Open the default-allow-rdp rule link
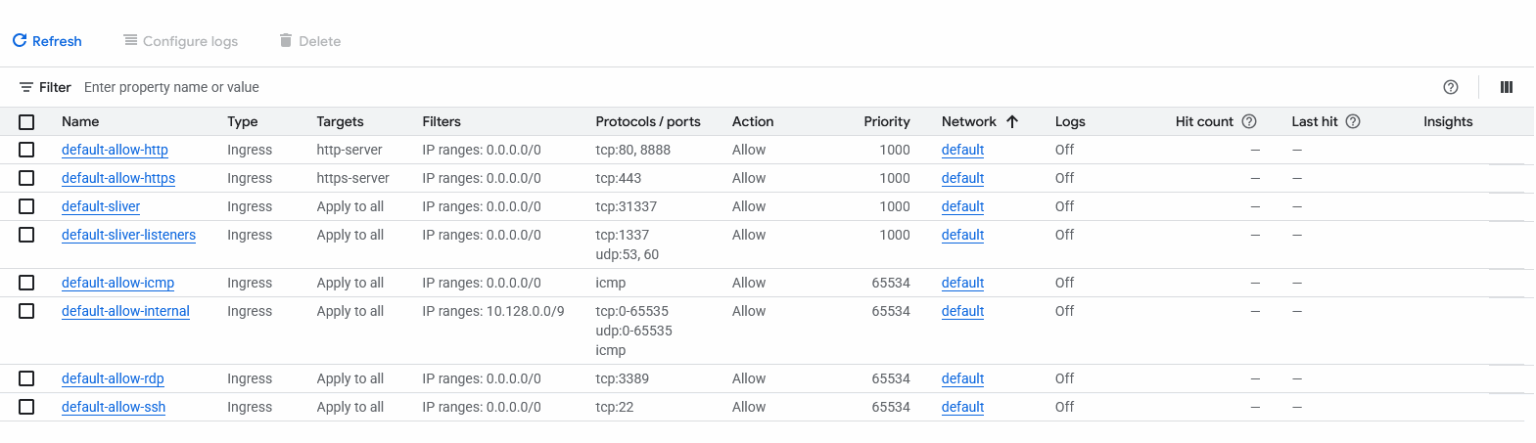1536x443 pixels. click(113, 379)
